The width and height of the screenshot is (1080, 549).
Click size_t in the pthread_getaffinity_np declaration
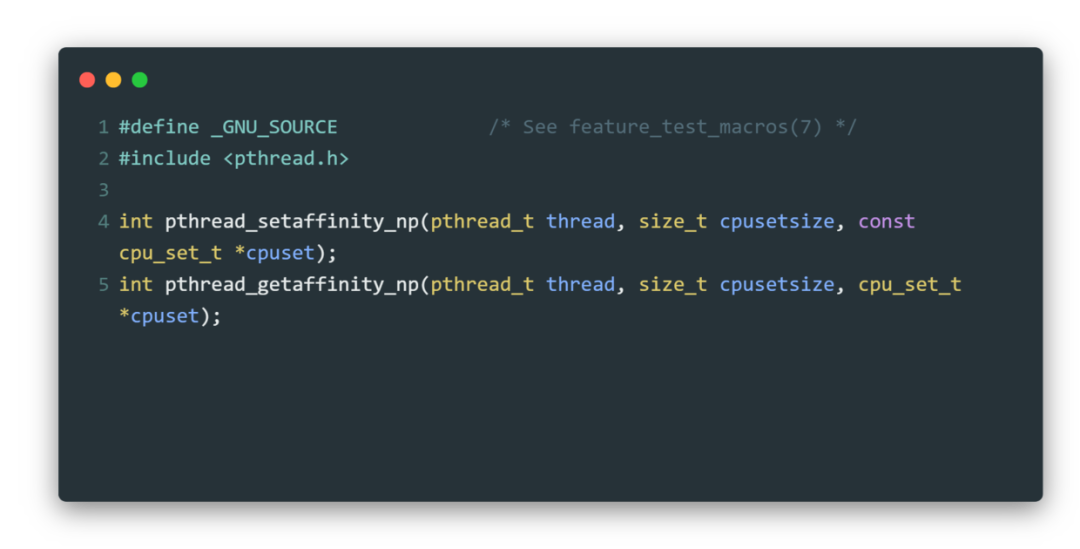click(673, 284)
